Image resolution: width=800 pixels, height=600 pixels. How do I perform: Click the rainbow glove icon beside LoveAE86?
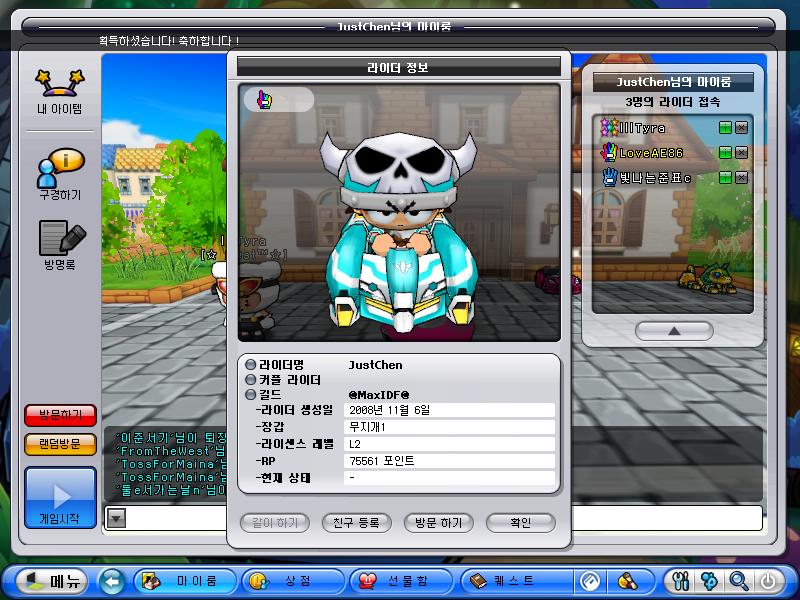[609, 153]
